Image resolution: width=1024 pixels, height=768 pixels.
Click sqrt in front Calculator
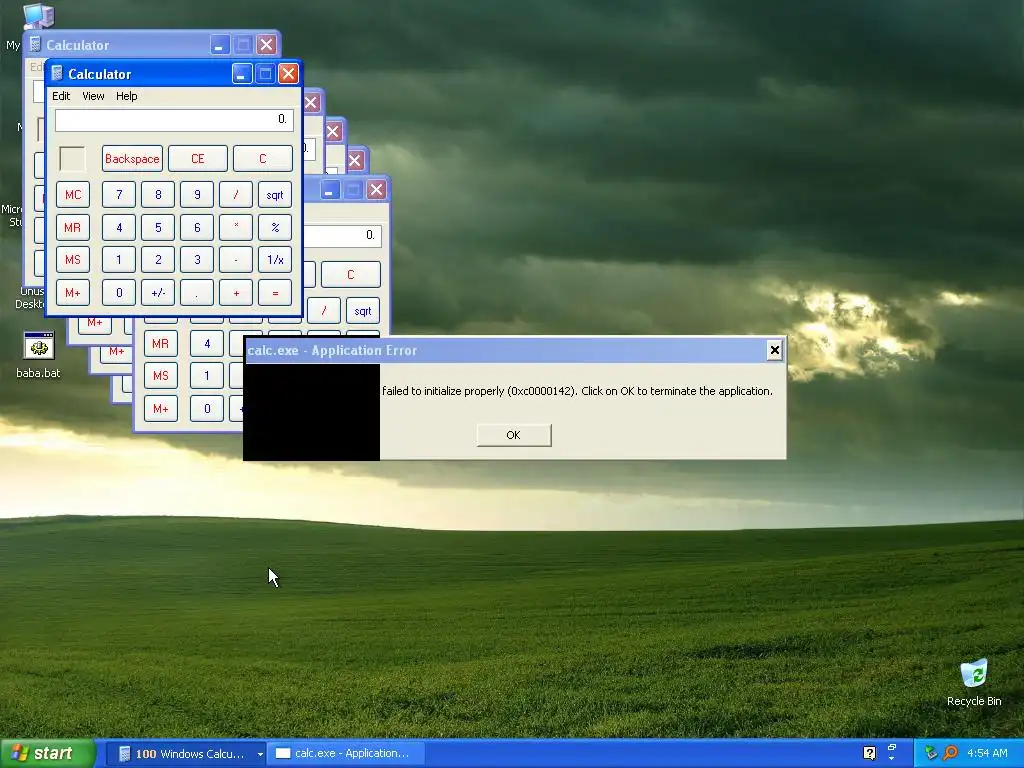point(275,195)
